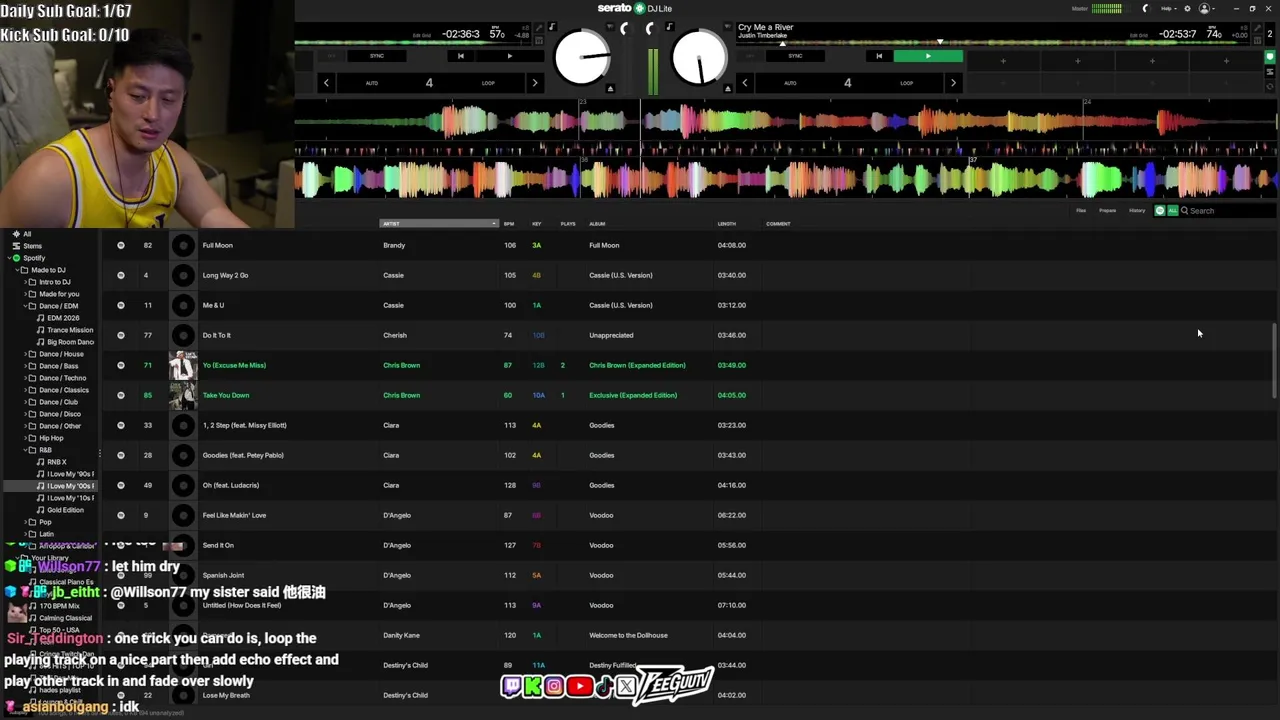1280x720 pixels.
Task: Open the Help menu
Action: 1167,8
